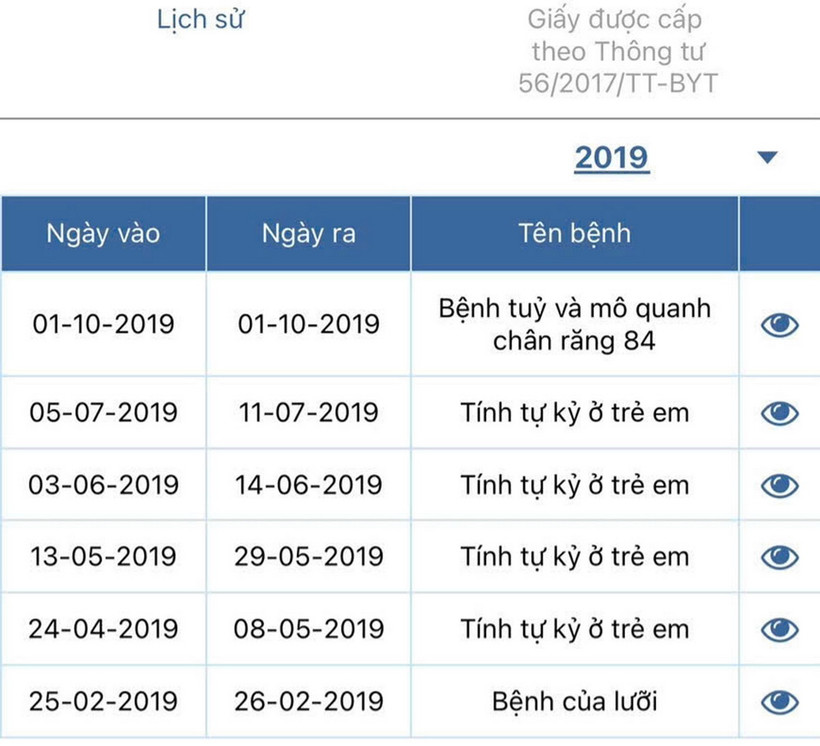View details of the 13-05-2019 hospital stay
This screenshot has width=820, height=746.
pyautogui.click(x=779, y=557)
